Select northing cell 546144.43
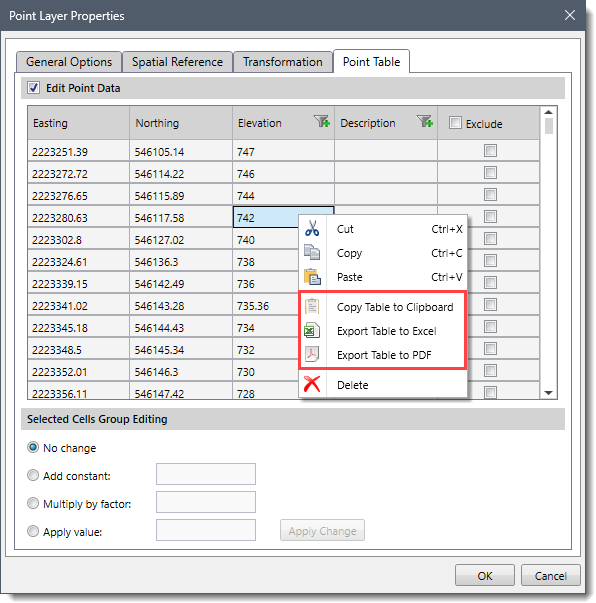 tap(181, 327)
